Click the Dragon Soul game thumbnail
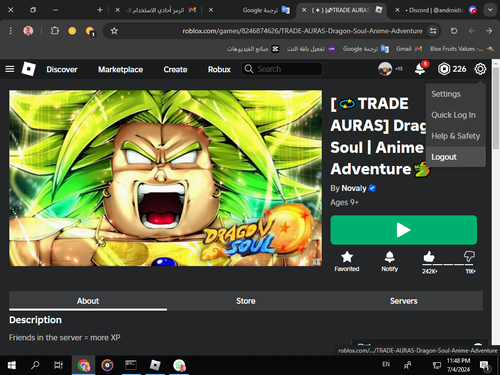The image size is (500, 375). 165,178
